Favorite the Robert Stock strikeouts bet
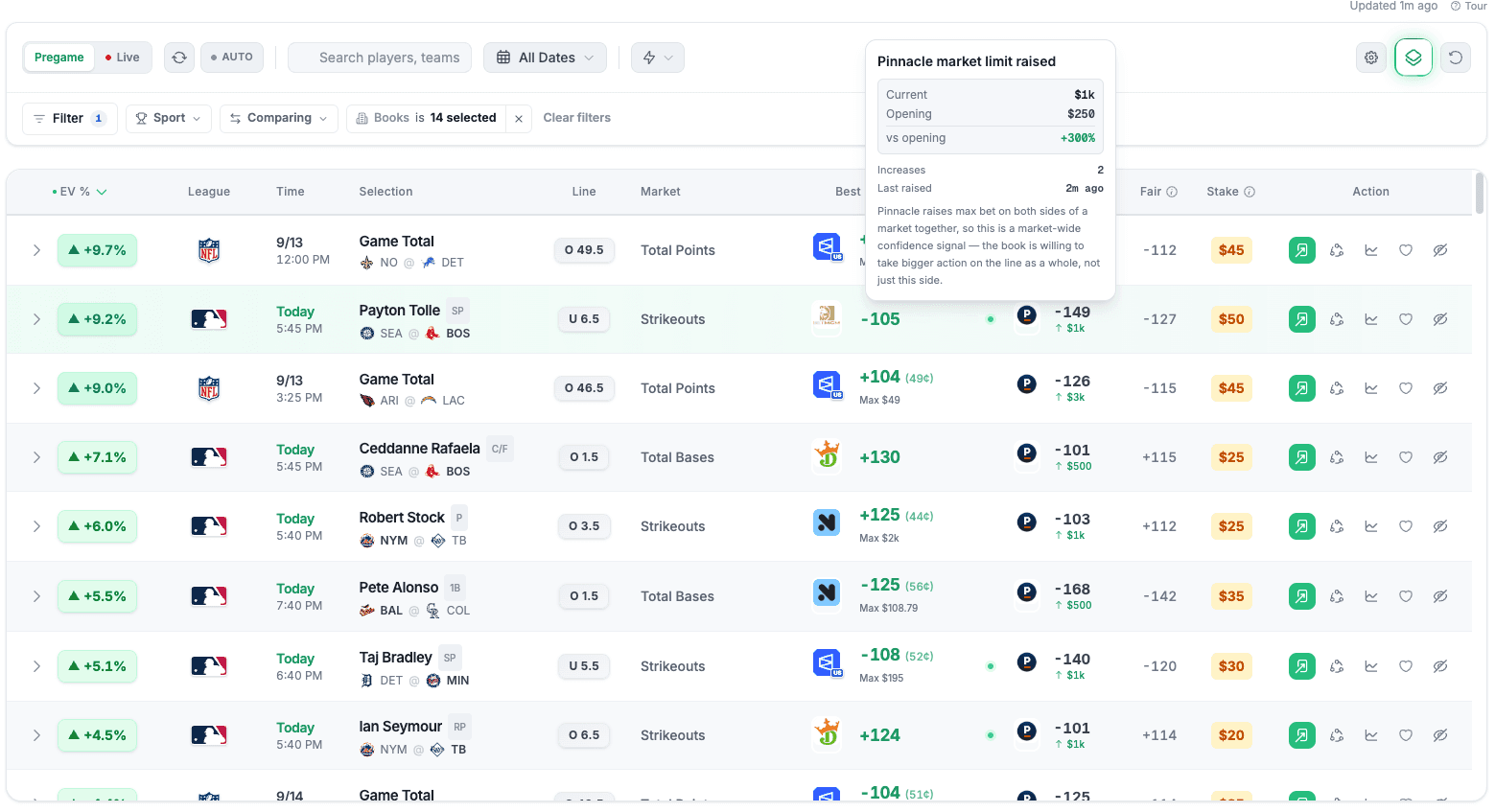The width and height of the screenshot is (1495, 812). (x=1406, y=526)
